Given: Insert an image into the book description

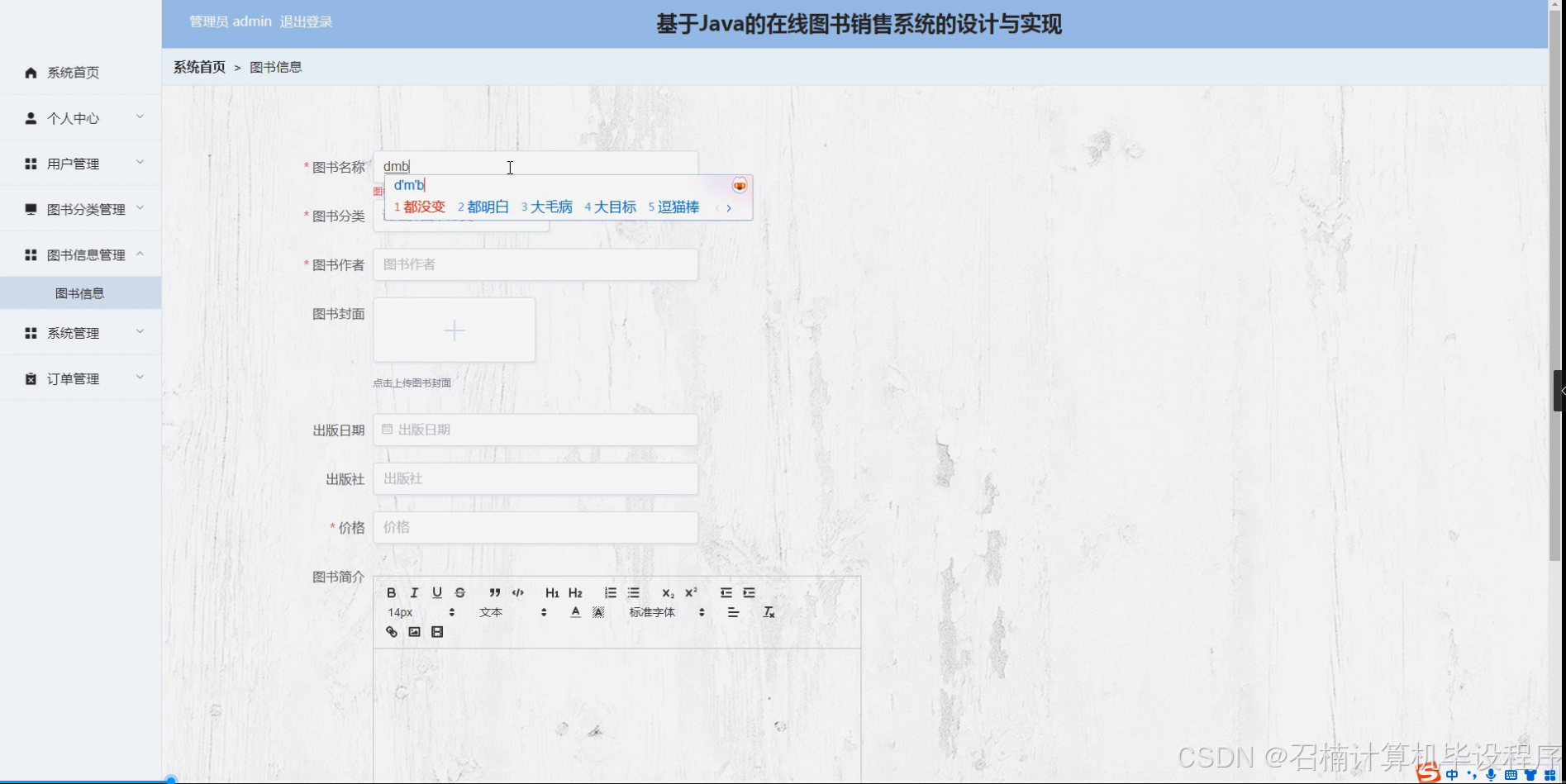Looking at the screenshot, I should pyautogui.click(x=413, y=631).
